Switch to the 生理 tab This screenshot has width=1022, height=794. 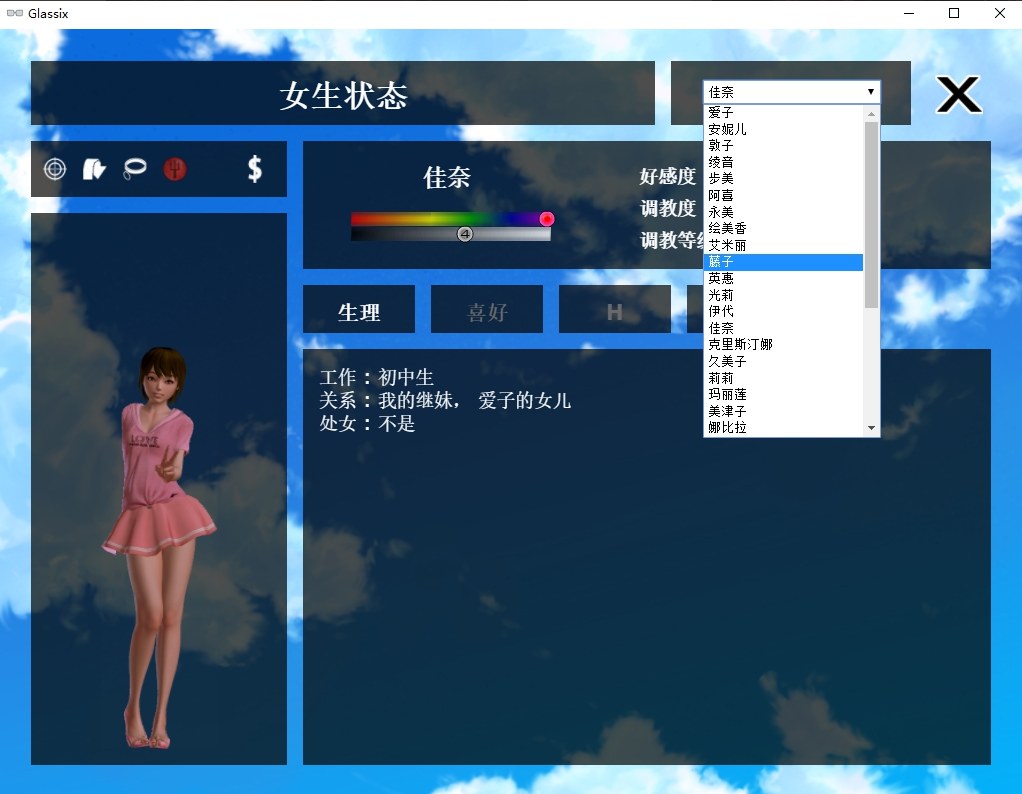[x=359, y=309]
